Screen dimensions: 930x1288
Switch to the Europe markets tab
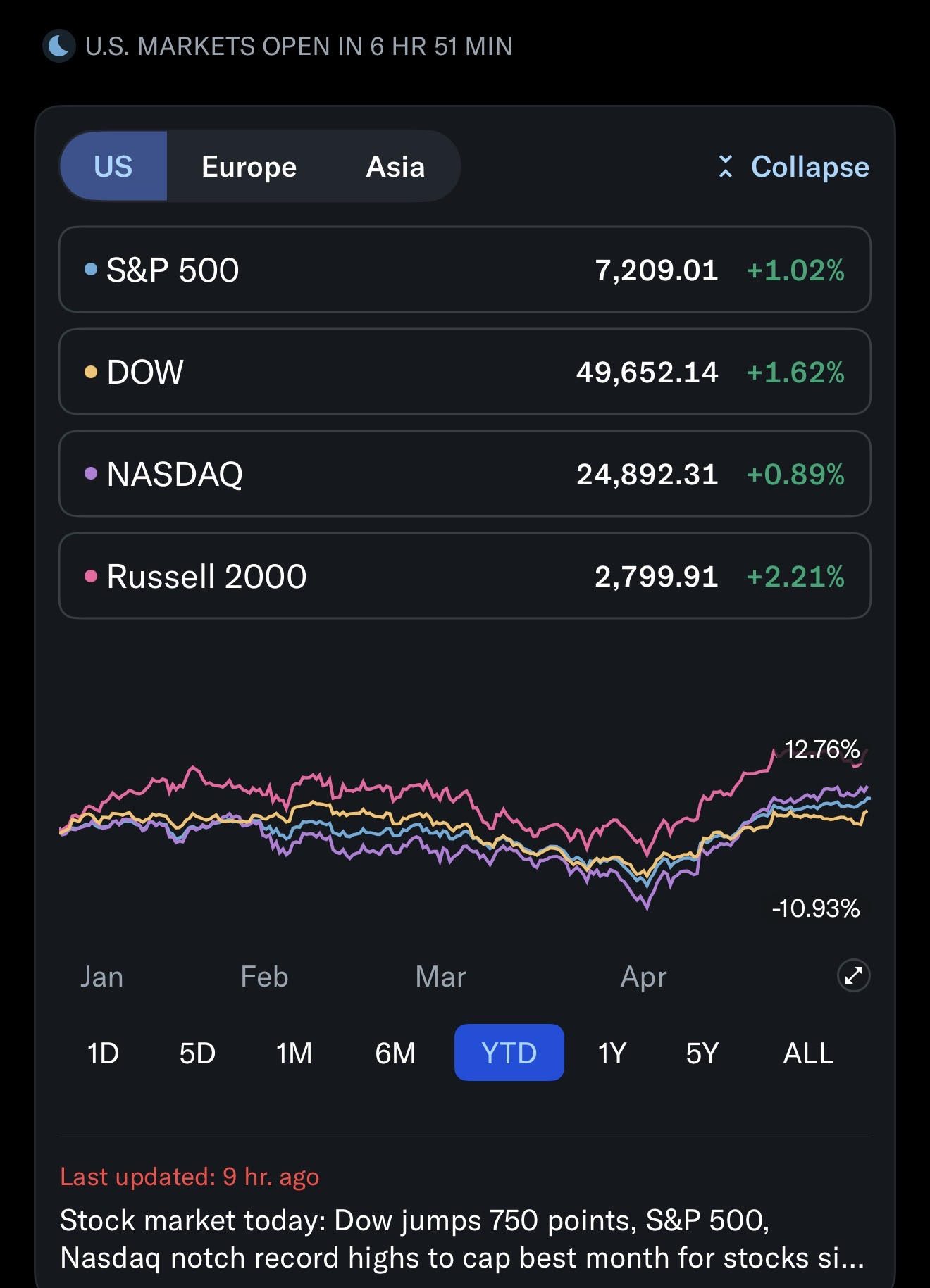[x=249, y=167]
